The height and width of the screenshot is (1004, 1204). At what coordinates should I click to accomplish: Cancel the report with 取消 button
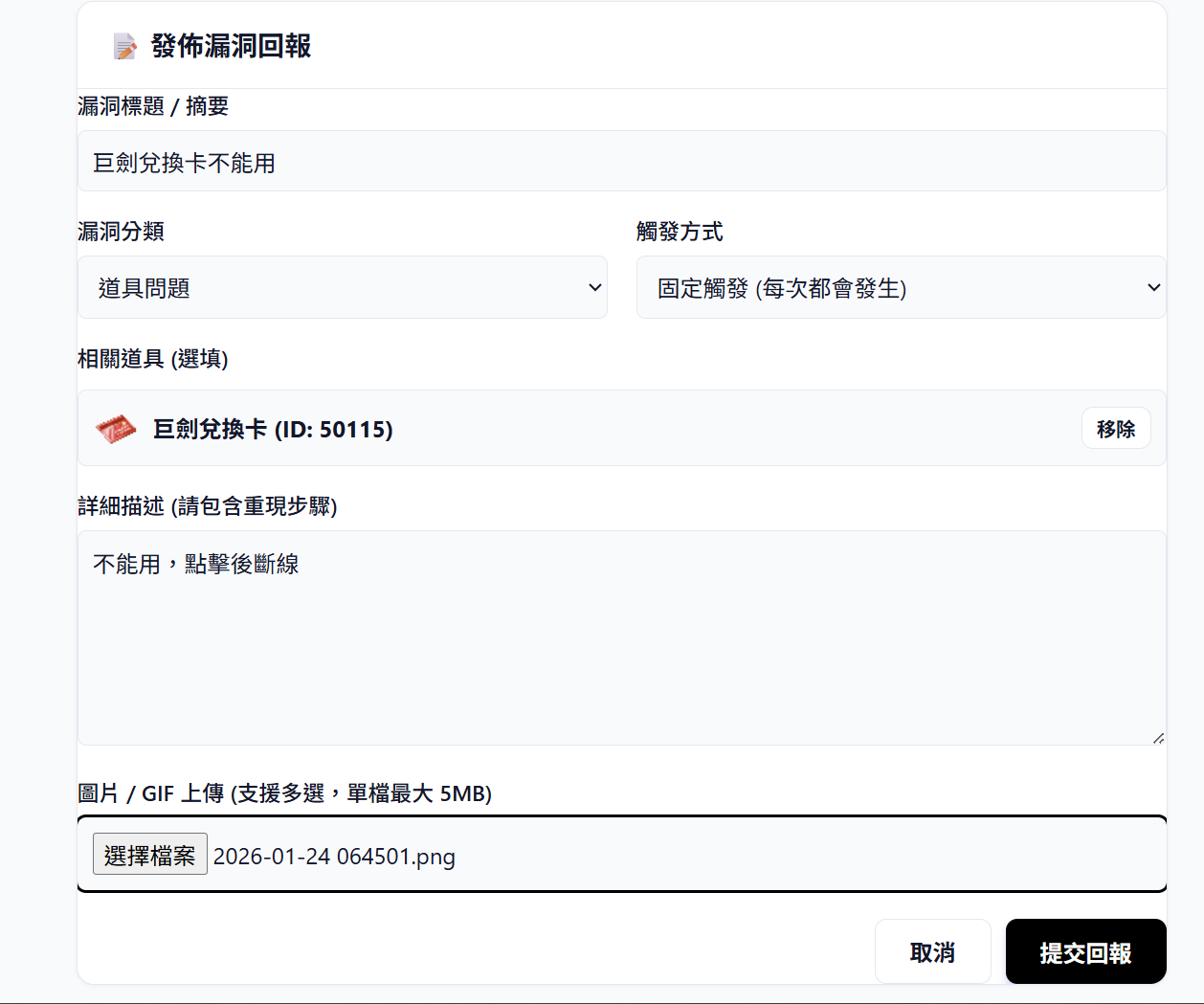932,952
